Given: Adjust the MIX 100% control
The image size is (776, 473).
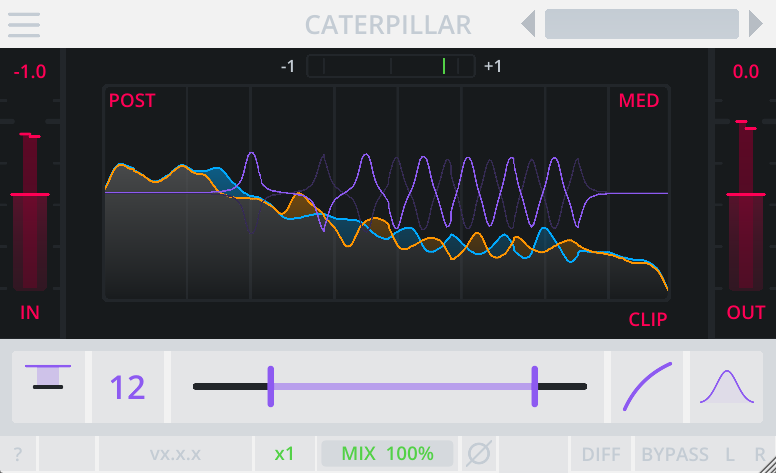Looking at the screenshot, I should 388,453.
